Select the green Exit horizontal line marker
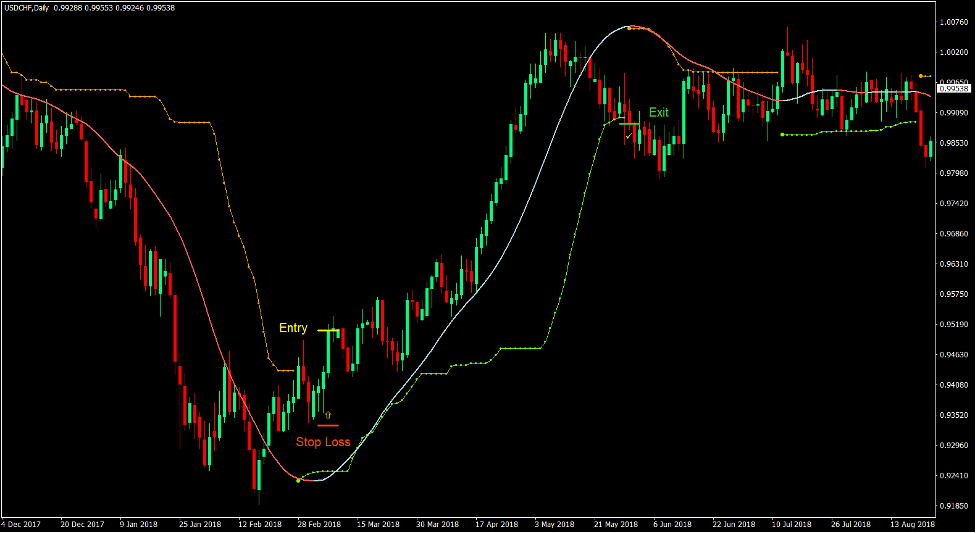 click(x=627, y=123)
